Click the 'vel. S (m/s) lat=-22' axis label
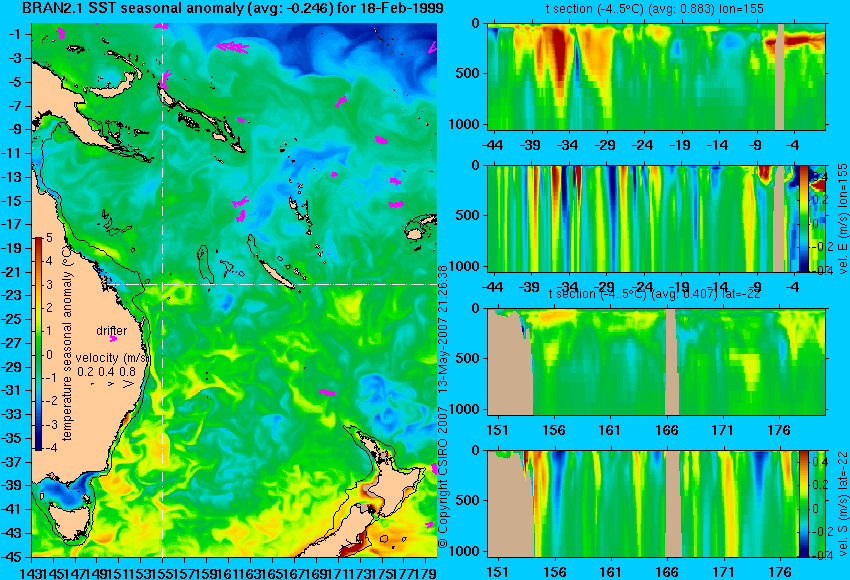This screenshot has width=850, height=580. pos(842,504)
